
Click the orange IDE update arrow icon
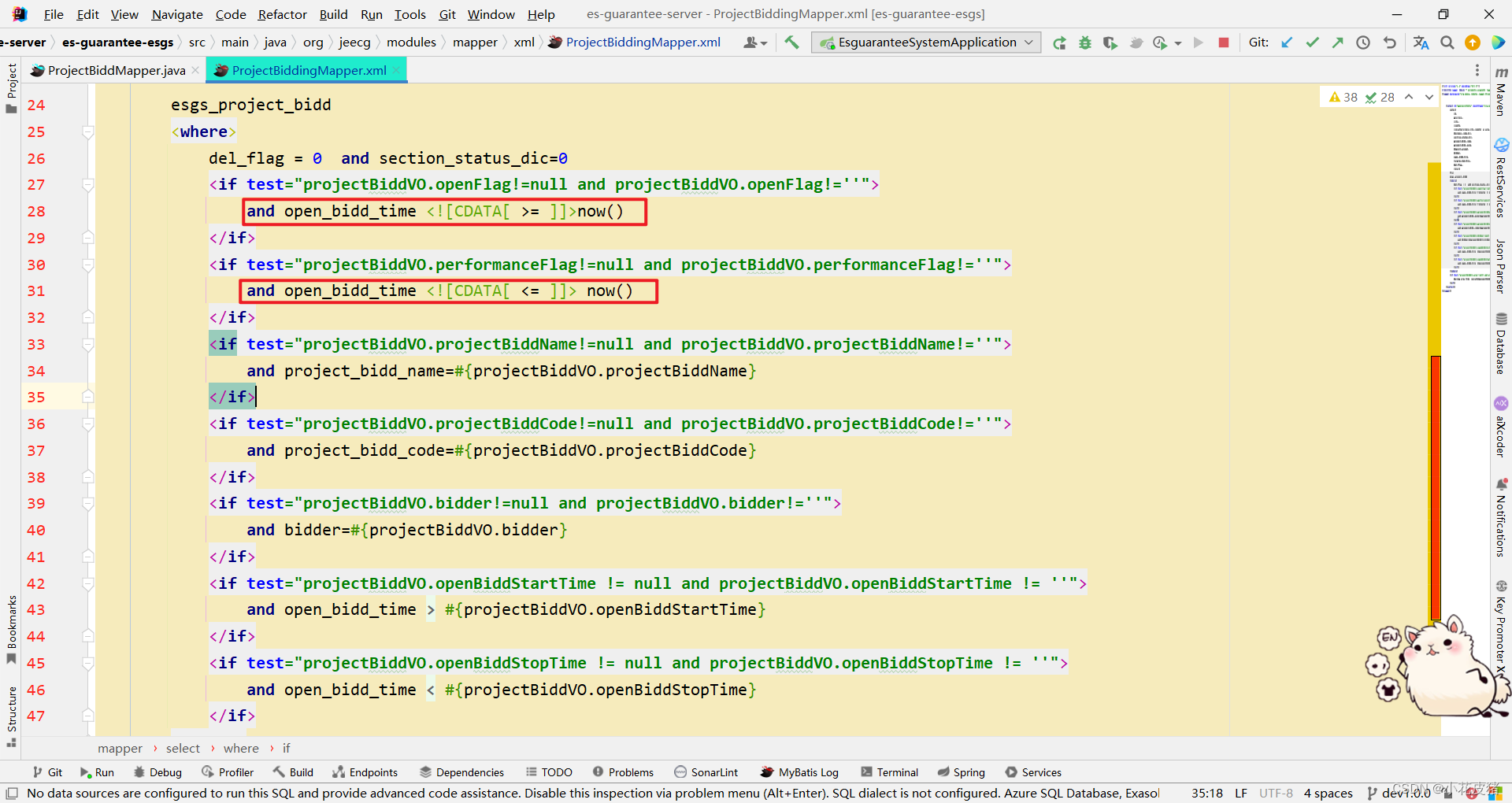tap(1473, 43)
